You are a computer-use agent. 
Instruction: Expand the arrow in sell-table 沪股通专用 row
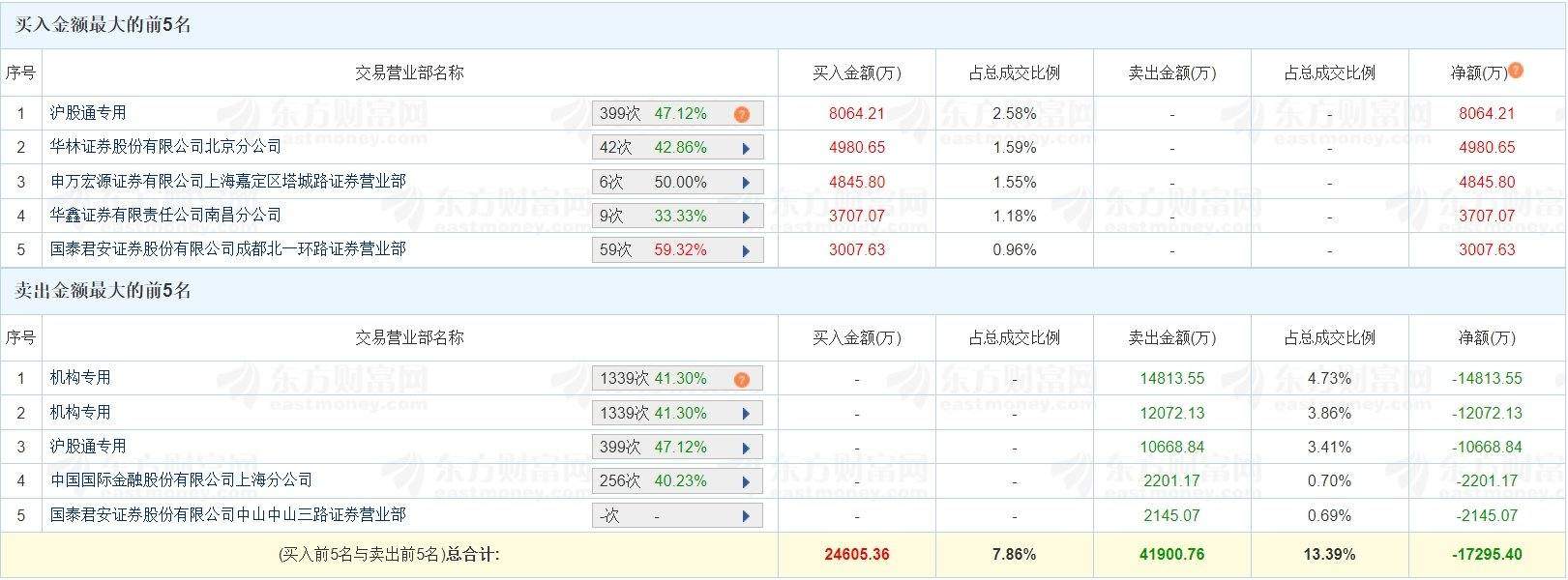tap(746, 448)
